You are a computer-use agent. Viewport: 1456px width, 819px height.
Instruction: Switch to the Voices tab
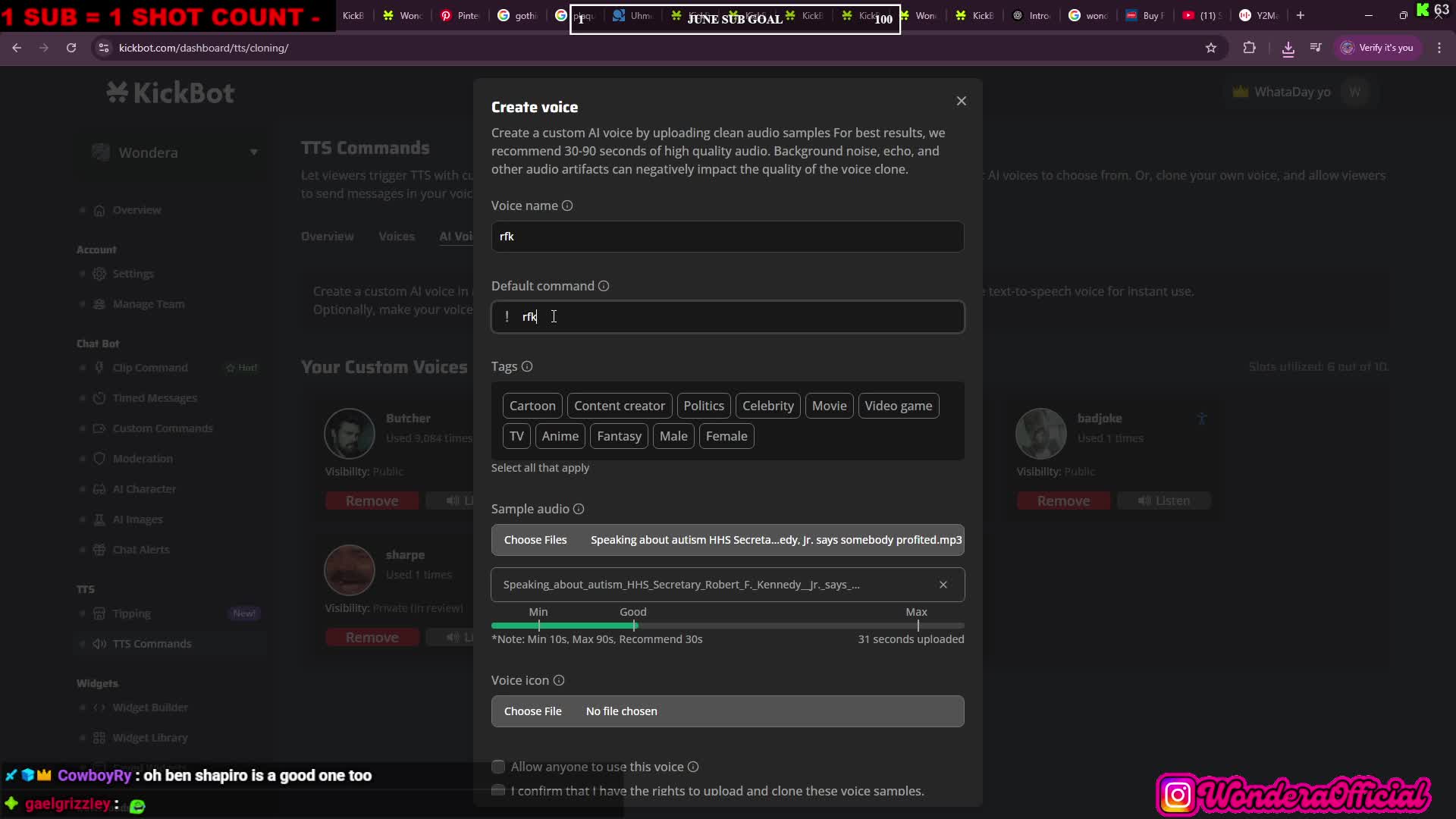(397, 237)
